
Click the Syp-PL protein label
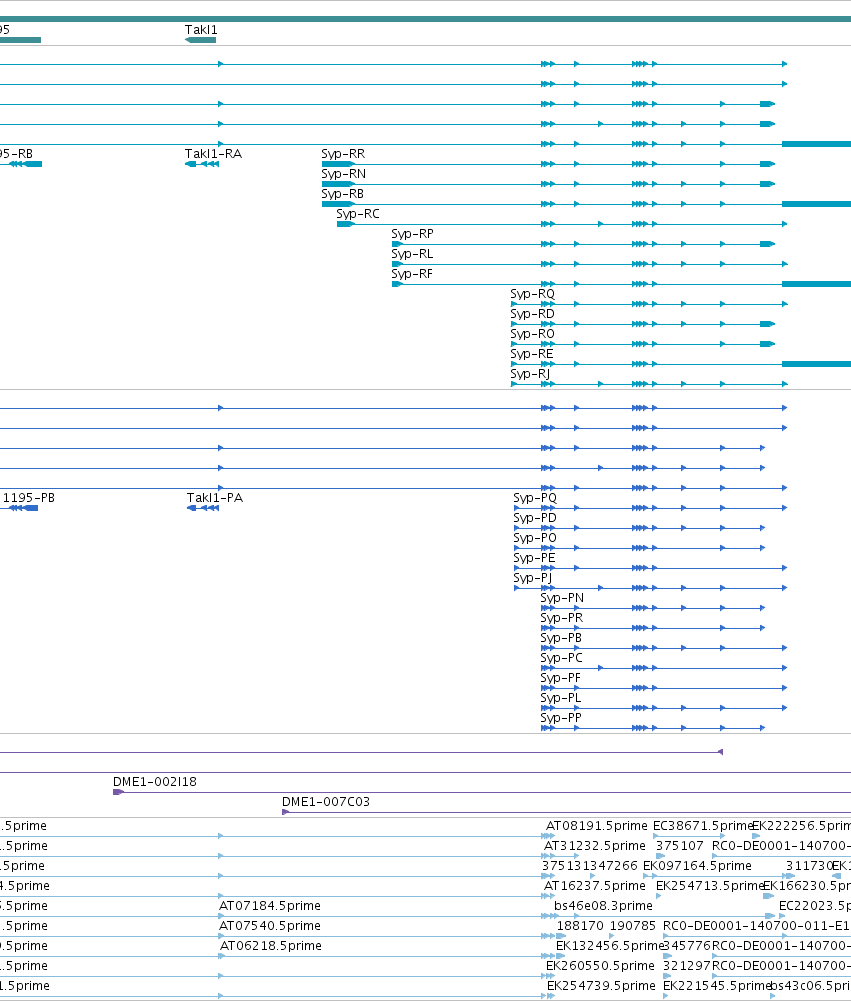(561, 698)
